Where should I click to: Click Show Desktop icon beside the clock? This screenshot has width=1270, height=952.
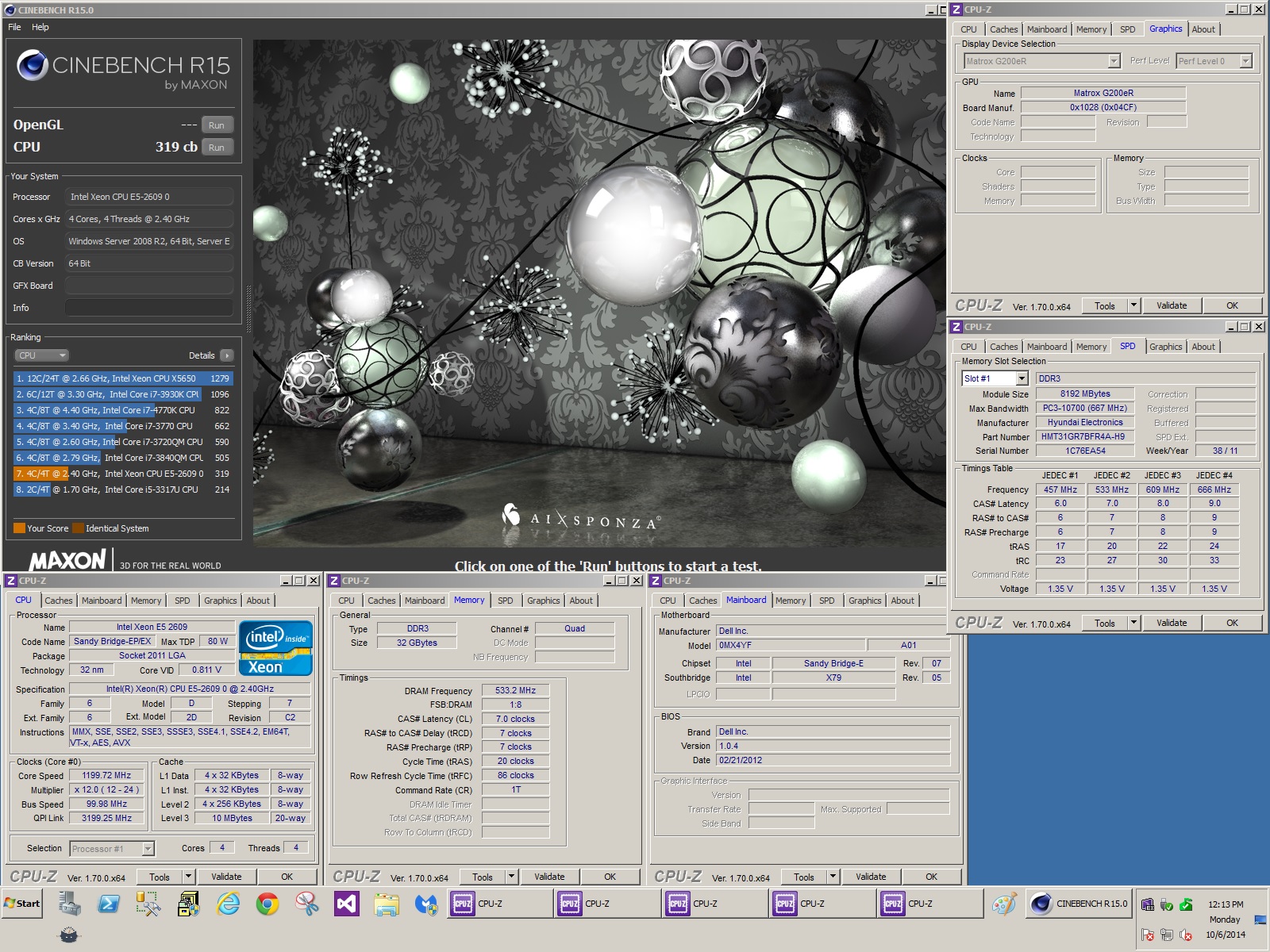point(1260,919)
